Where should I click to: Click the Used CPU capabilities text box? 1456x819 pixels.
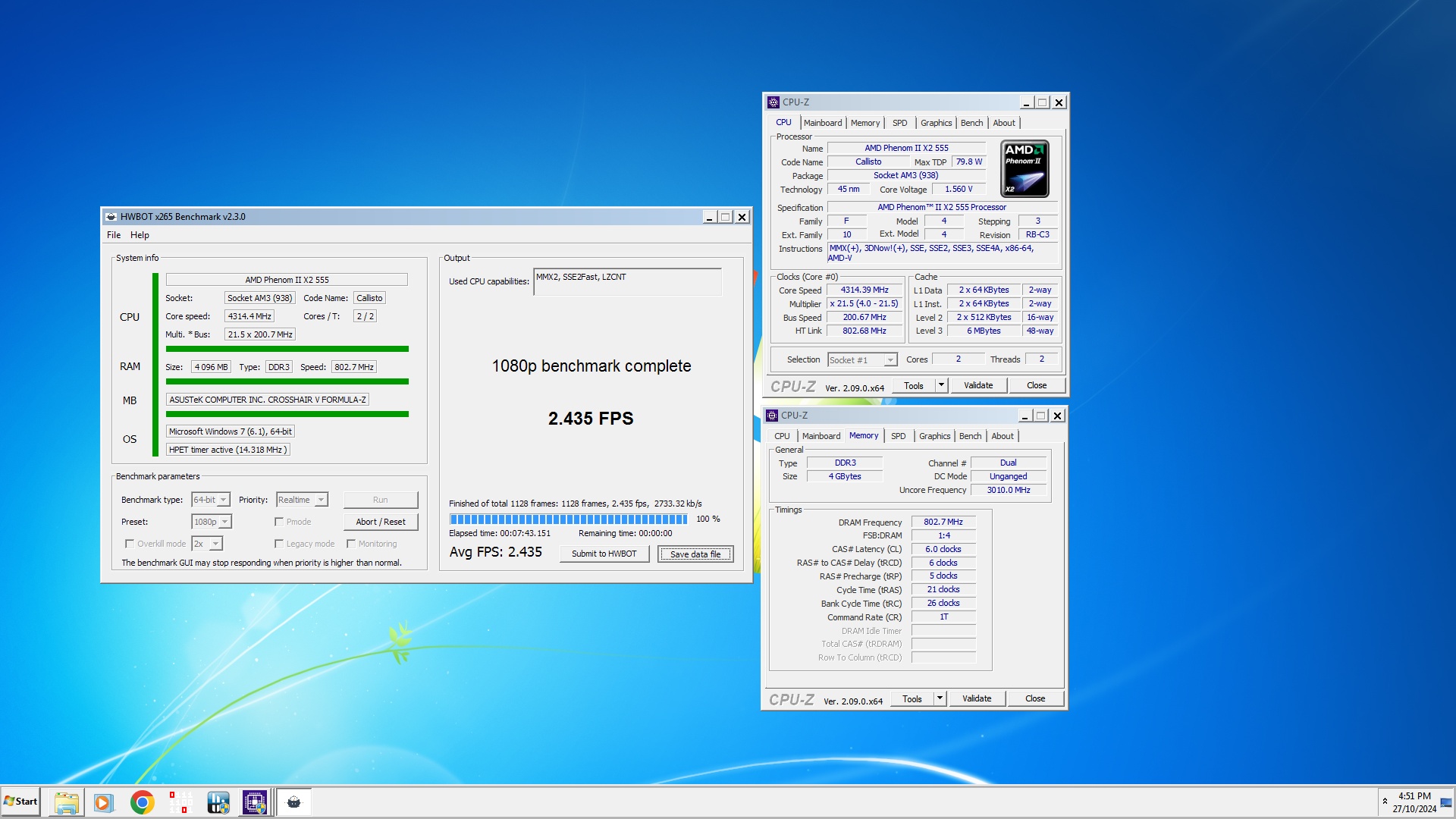pos(628,281)
